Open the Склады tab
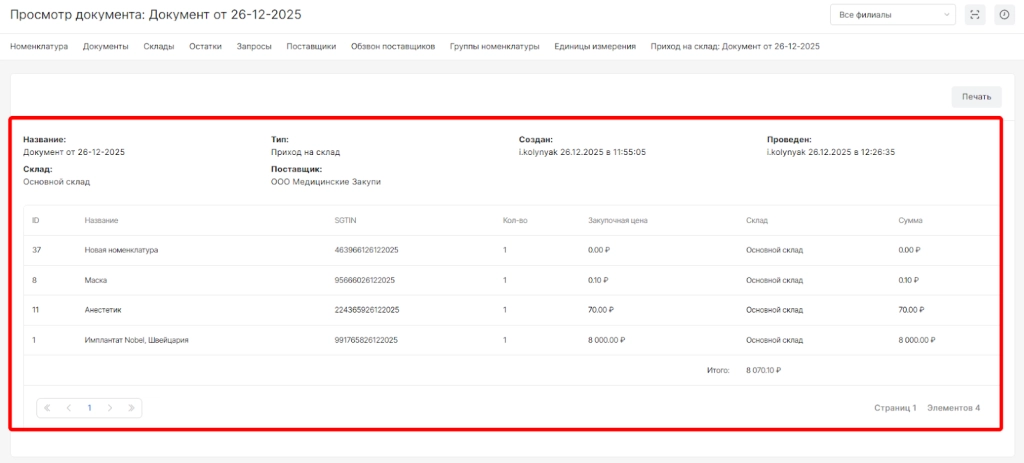 click(x=159, y=46)
